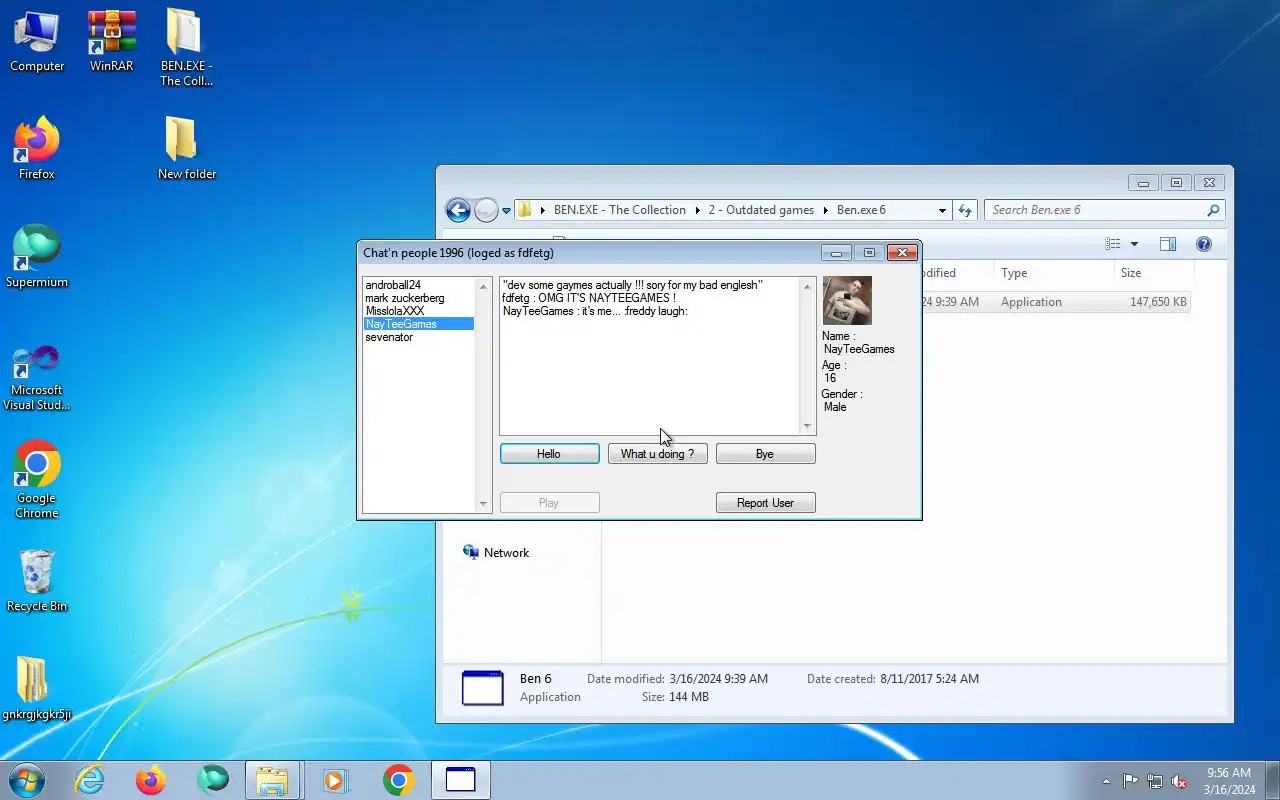Launch Internet Explorer from the taskbar
Viewport: 1280px width, 800px height.
coord(90,780)
